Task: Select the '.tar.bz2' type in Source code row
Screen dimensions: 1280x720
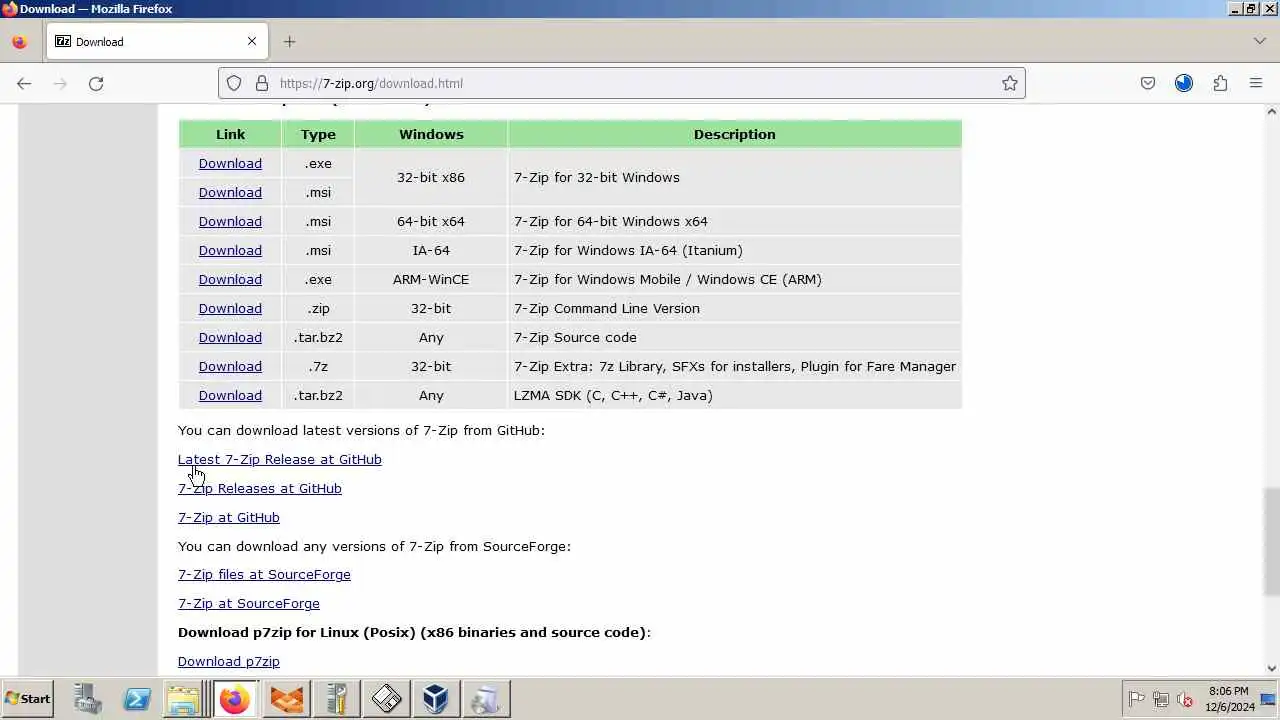Action: [x=318, y=338]
